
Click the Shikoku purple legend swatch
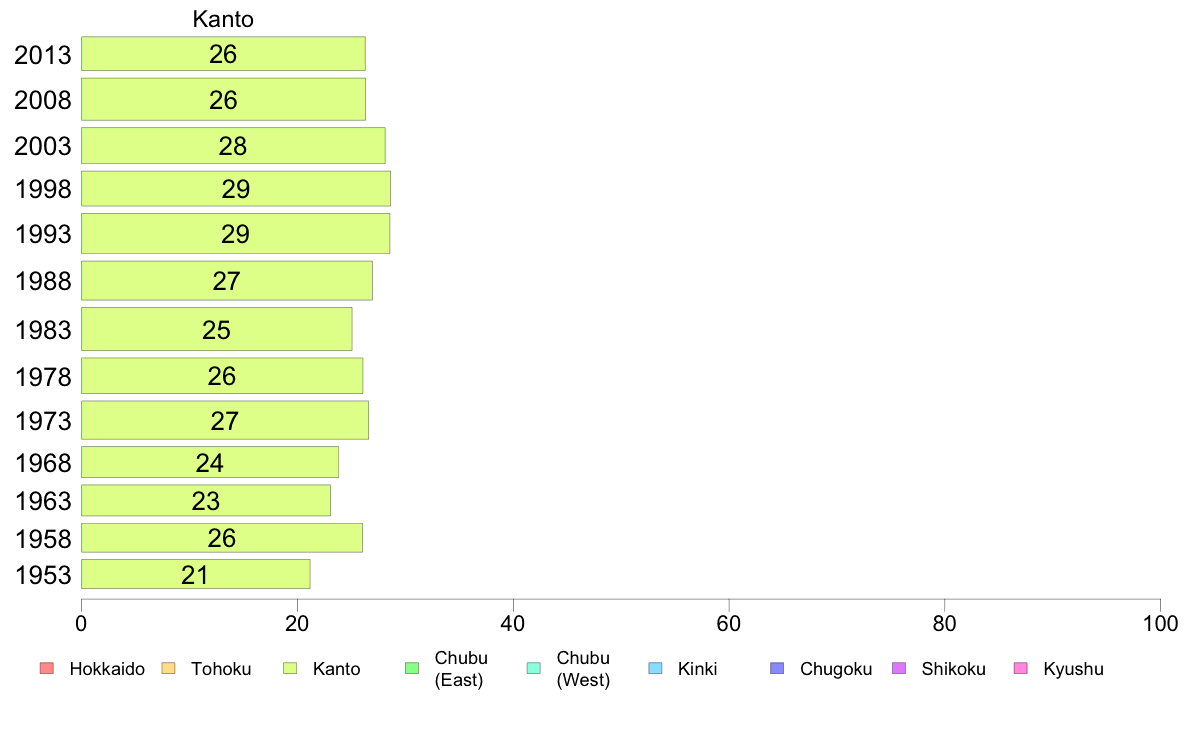tap(899, 668)
